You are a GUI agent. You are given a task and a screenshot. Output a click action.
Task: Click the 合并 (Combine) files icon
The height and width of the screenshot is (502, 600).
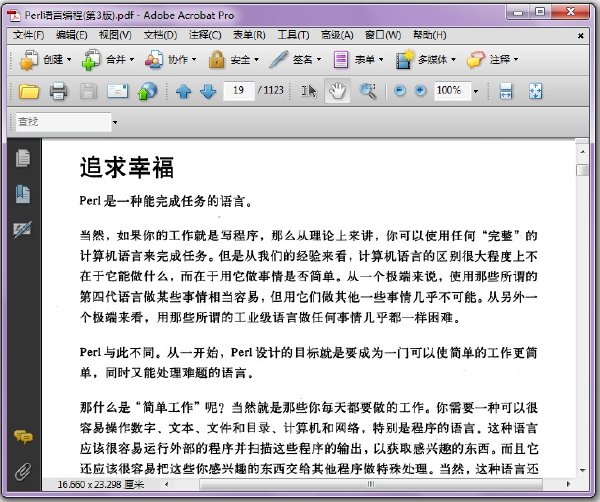coord(91,60)
